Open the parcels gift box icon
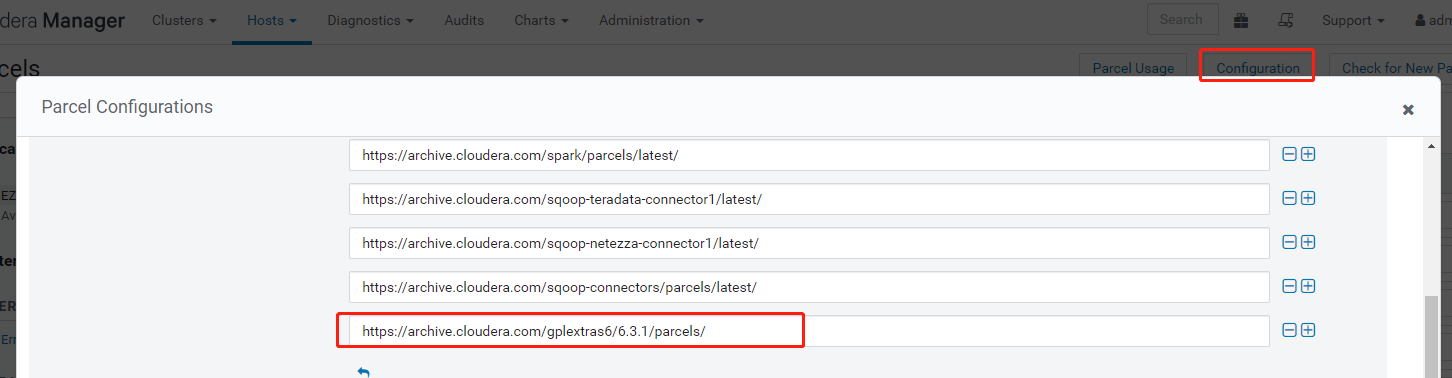This screenshot has width=1452, height=378. tap(1241, 20)
